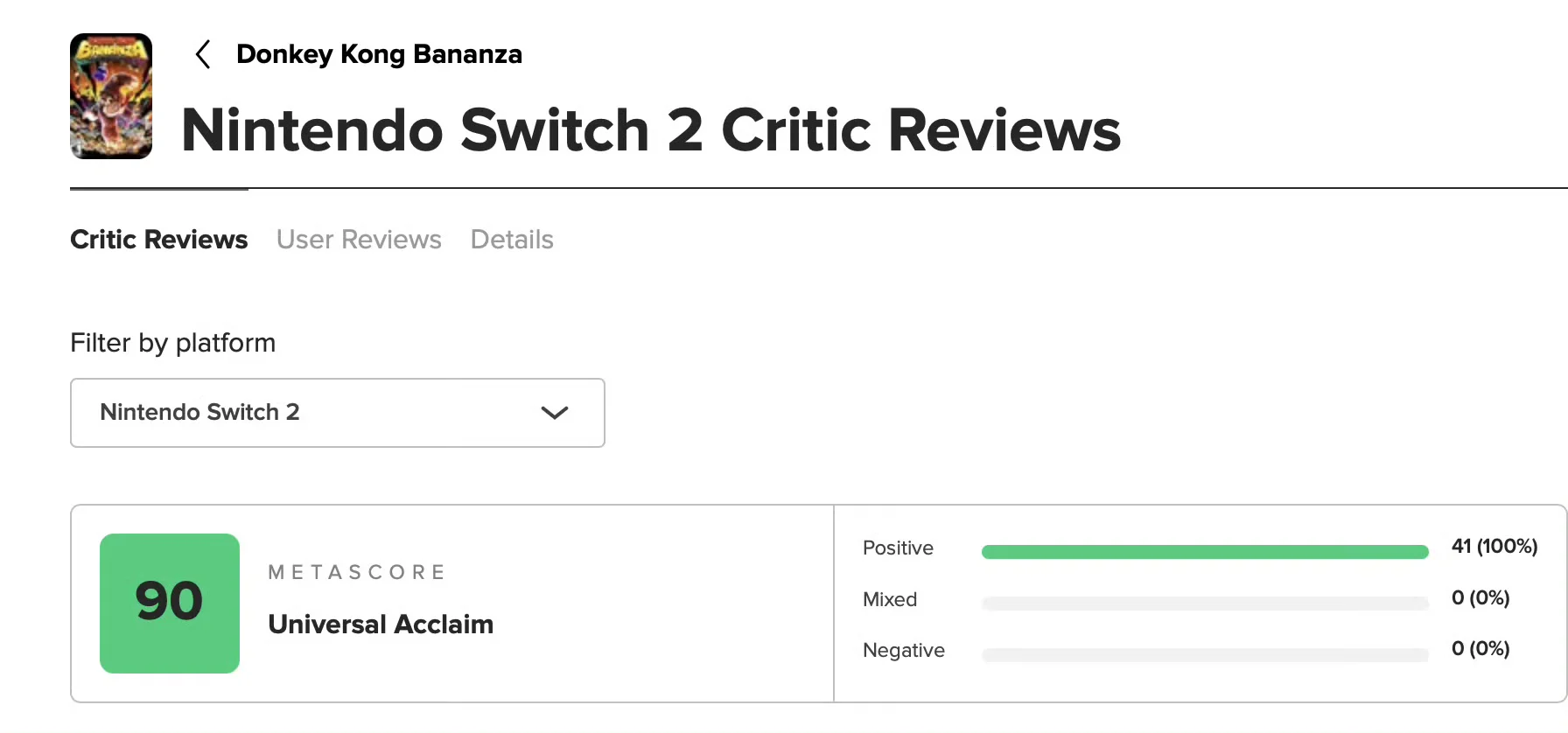
Task: Select the Positive reviews green bar
Action: [1205, 552]
